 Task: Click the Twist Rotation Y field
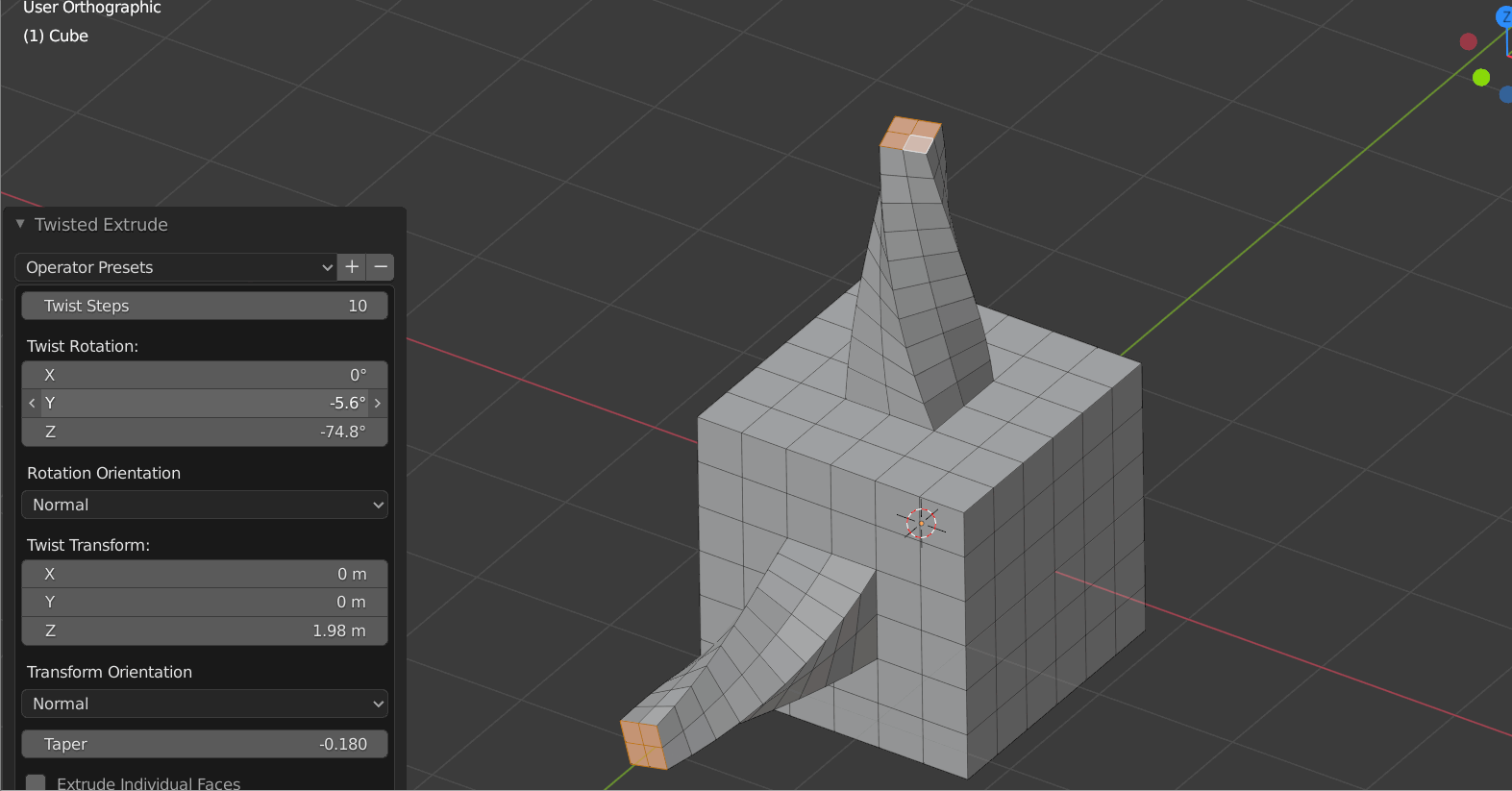pyautogui.click(x=205, y=403)
